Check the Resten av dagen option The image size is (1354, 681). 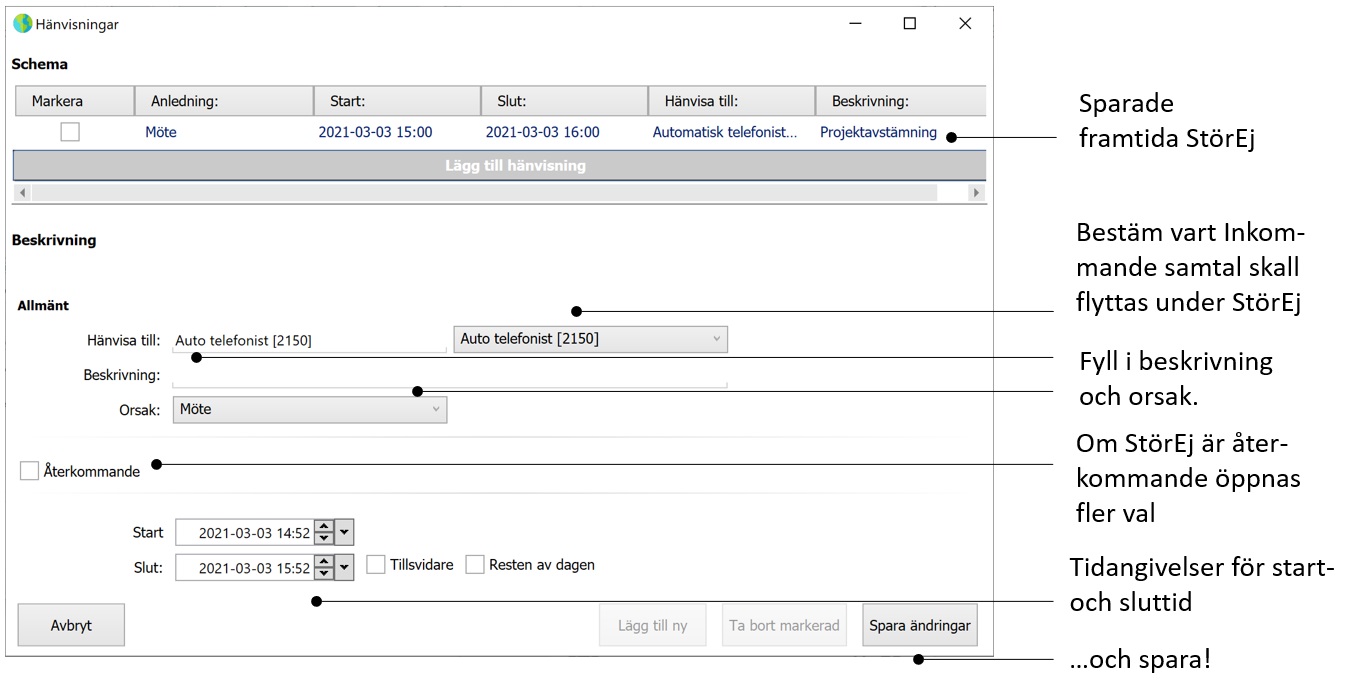click(475, 565)
